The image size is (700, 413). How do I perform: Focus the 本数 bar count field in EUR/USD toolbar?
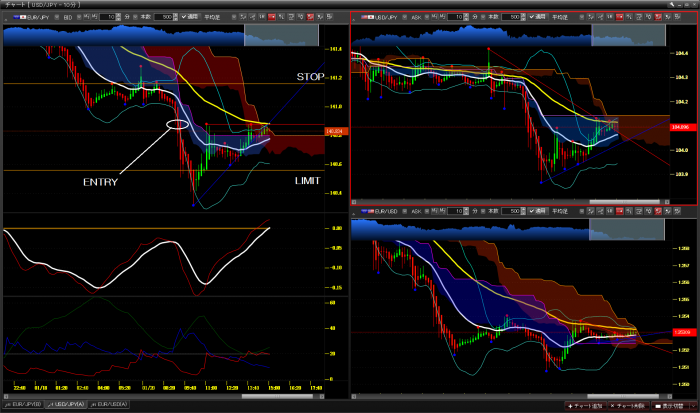(x=511, y=211)
